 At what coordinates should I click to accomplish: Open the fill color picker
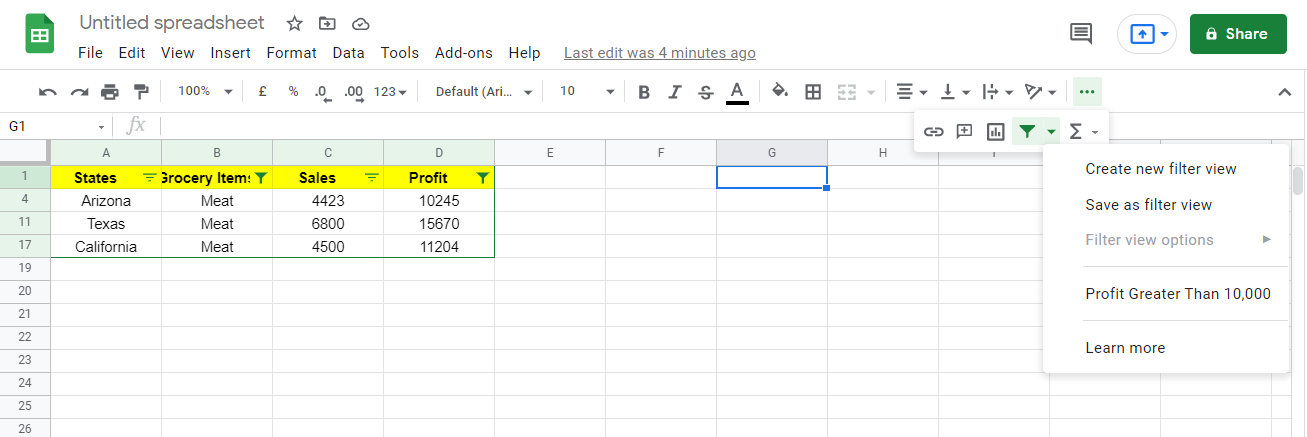781,92
